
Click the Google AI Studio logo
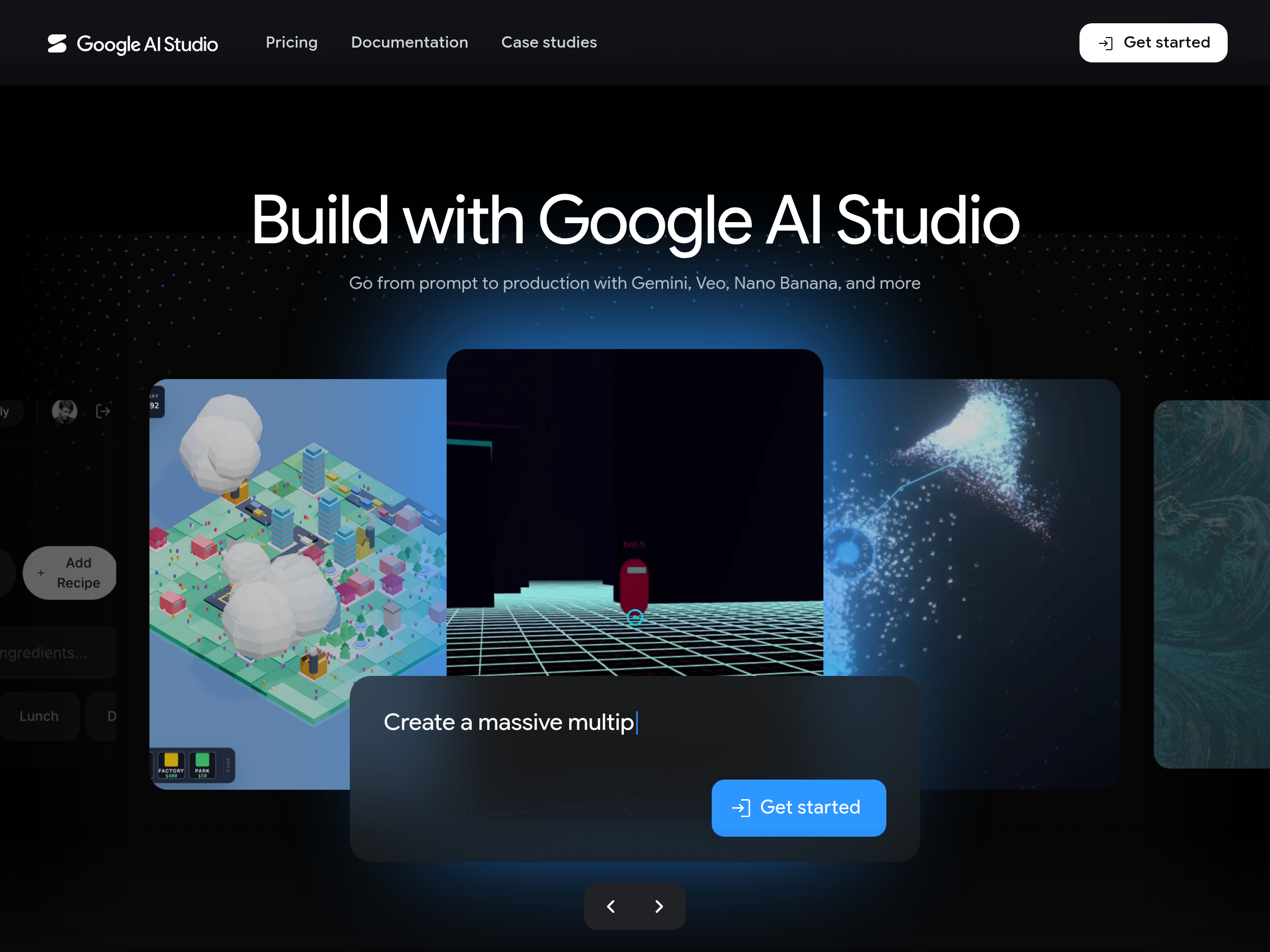coord(133,43)
